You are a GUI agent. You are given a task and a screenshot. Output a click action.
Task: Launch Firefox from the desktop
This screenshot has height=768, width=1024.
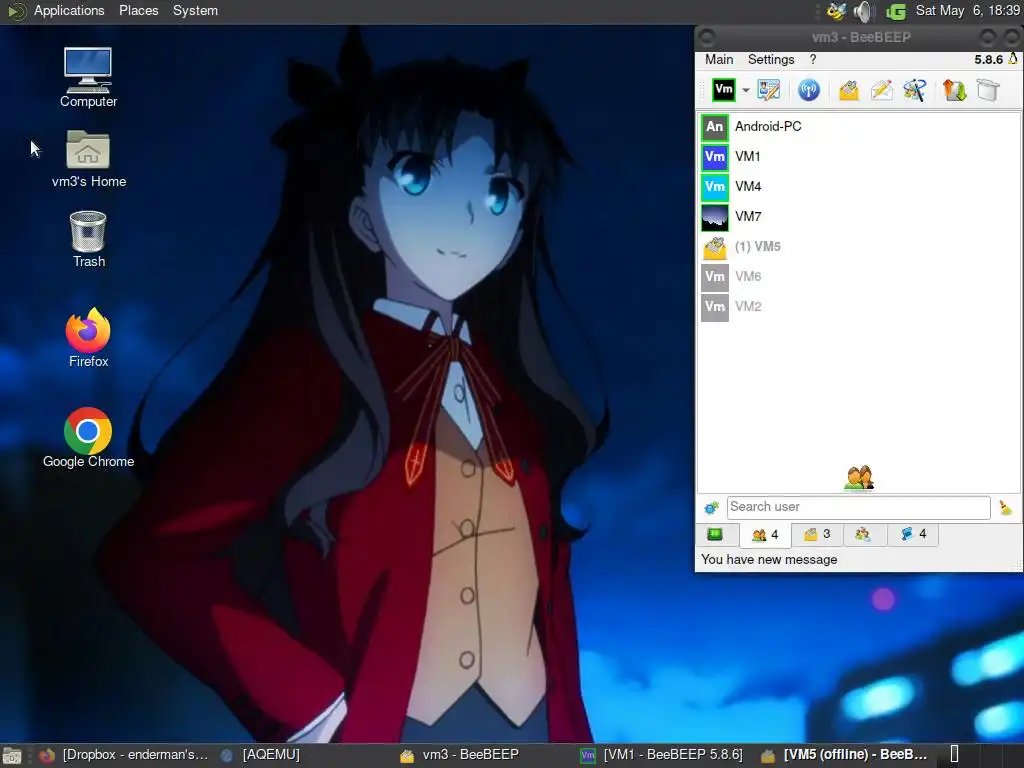pyautogui.click(x=88, y=338)
